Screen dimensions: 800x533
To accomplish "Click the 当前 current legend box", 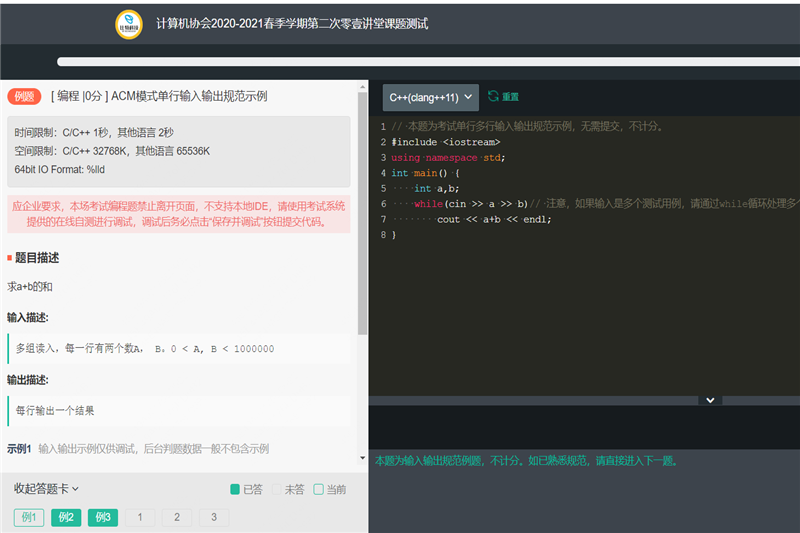I will pyautogui.click(x=318, y=490).
